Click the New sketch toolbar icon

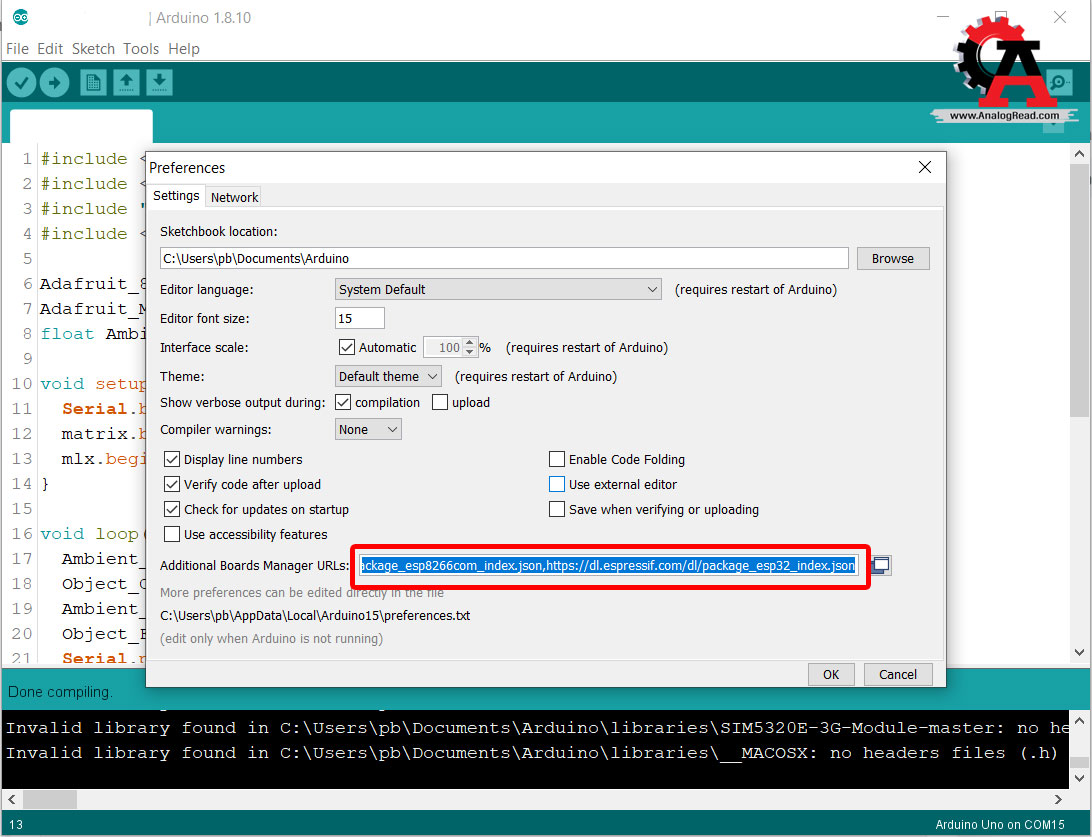[93, 83]
